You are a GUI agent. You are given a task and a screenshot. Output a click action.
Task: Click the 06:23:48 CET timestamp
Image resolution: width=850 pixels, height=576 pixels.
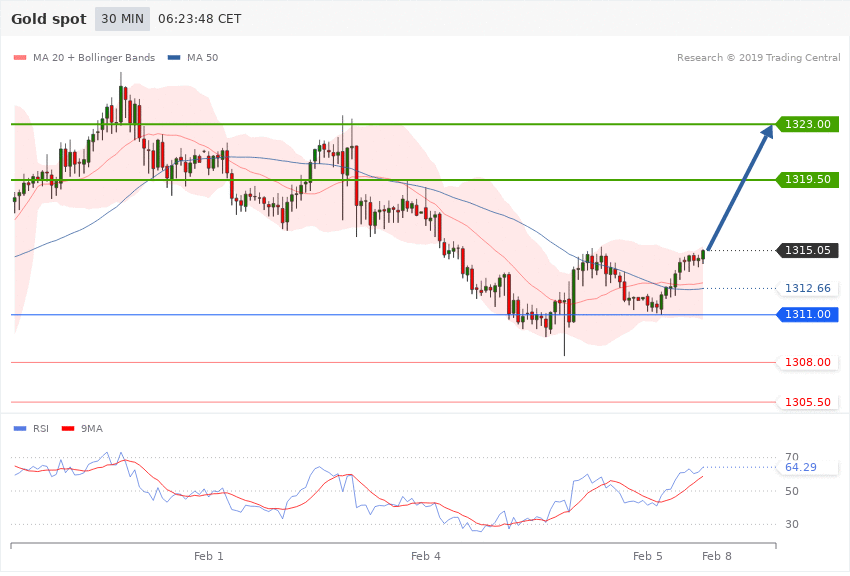[199, 19]
